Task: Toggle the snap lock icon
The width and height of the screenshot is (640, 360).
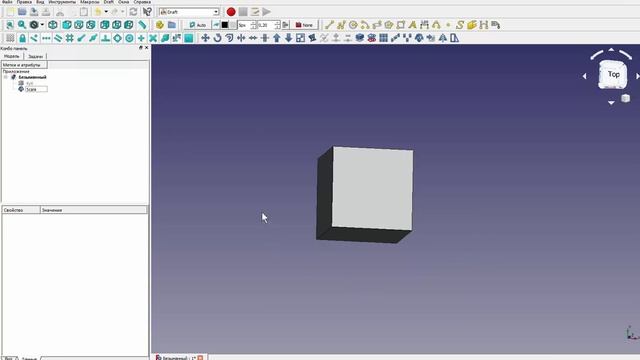Action: pyautogui.click(x=22, y=38)
